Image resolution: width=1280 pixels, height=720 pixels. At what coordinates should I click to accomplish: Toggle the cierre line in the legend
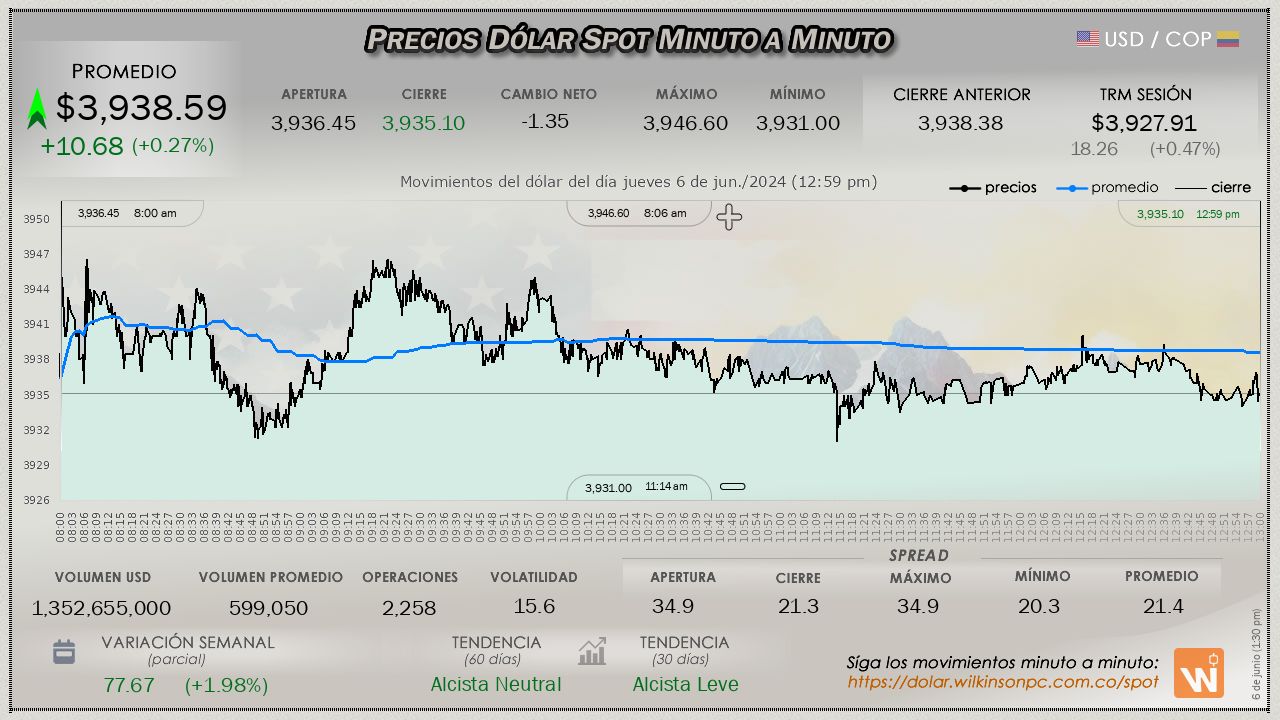click(1212, 188)
